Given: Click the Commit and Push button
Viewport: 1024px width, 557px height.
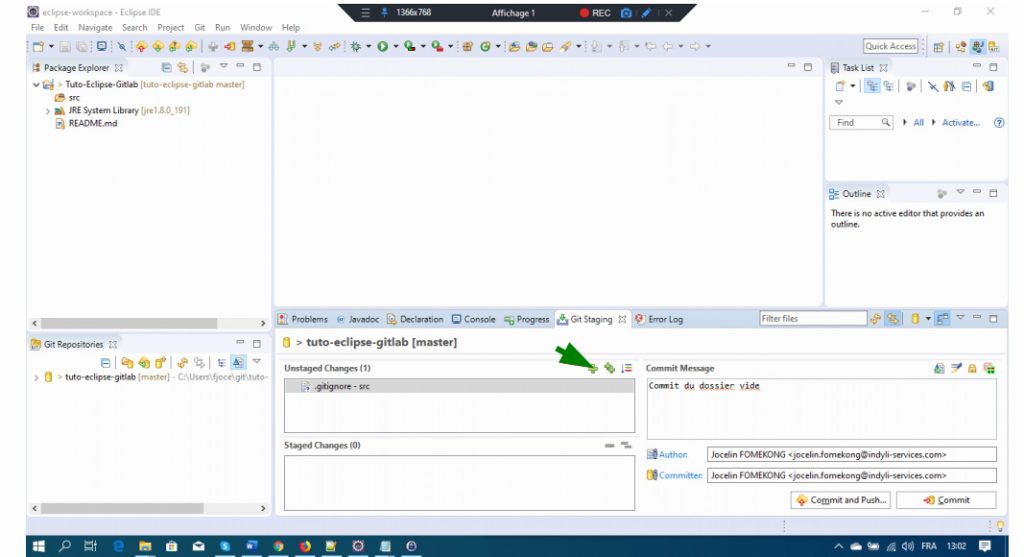Looking at the screenshot, I should click(x=841, y=500).
